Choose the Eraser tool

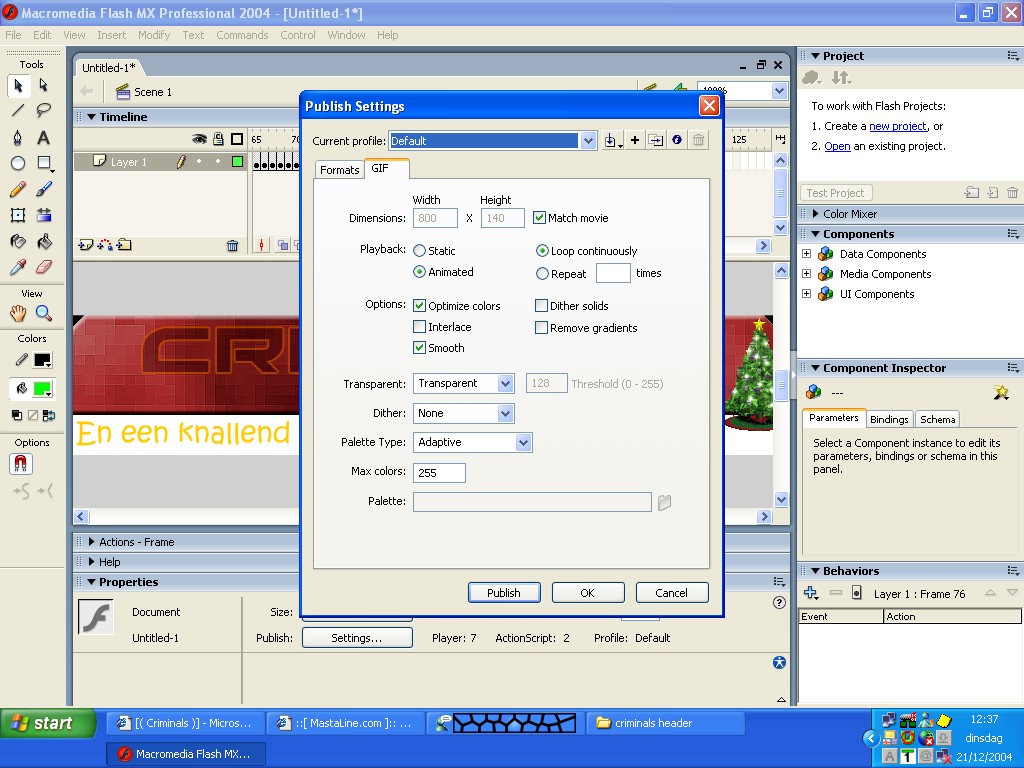pos(44,267)
